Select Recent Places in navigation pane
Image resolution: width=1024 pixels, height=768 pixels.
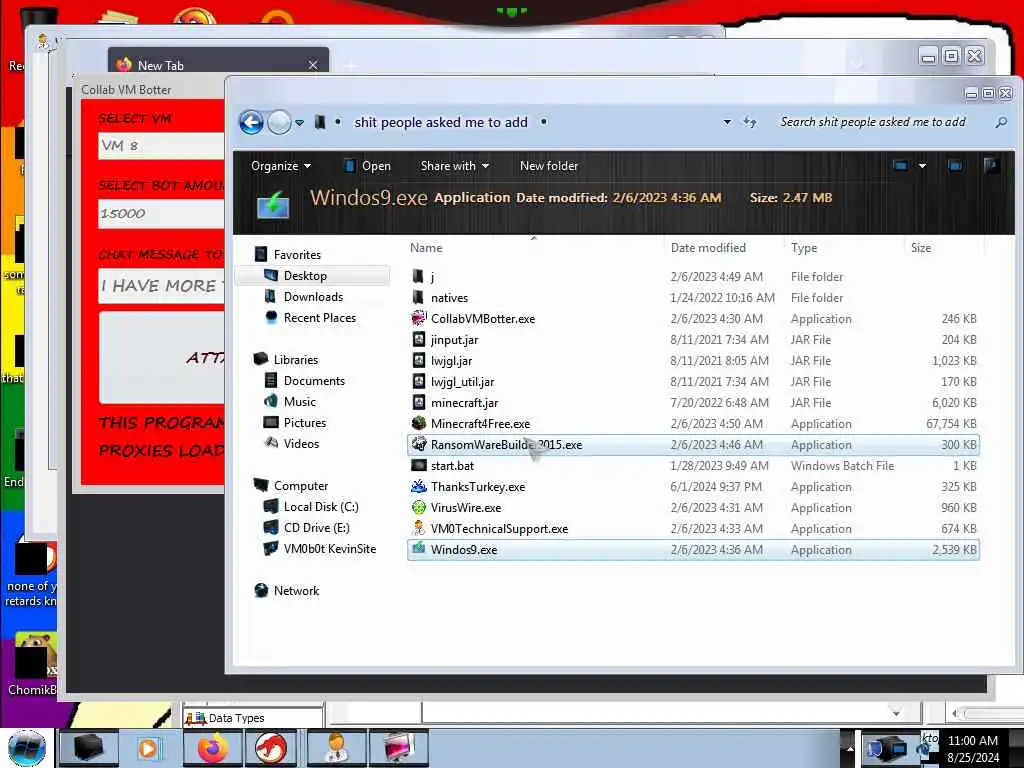319,317
